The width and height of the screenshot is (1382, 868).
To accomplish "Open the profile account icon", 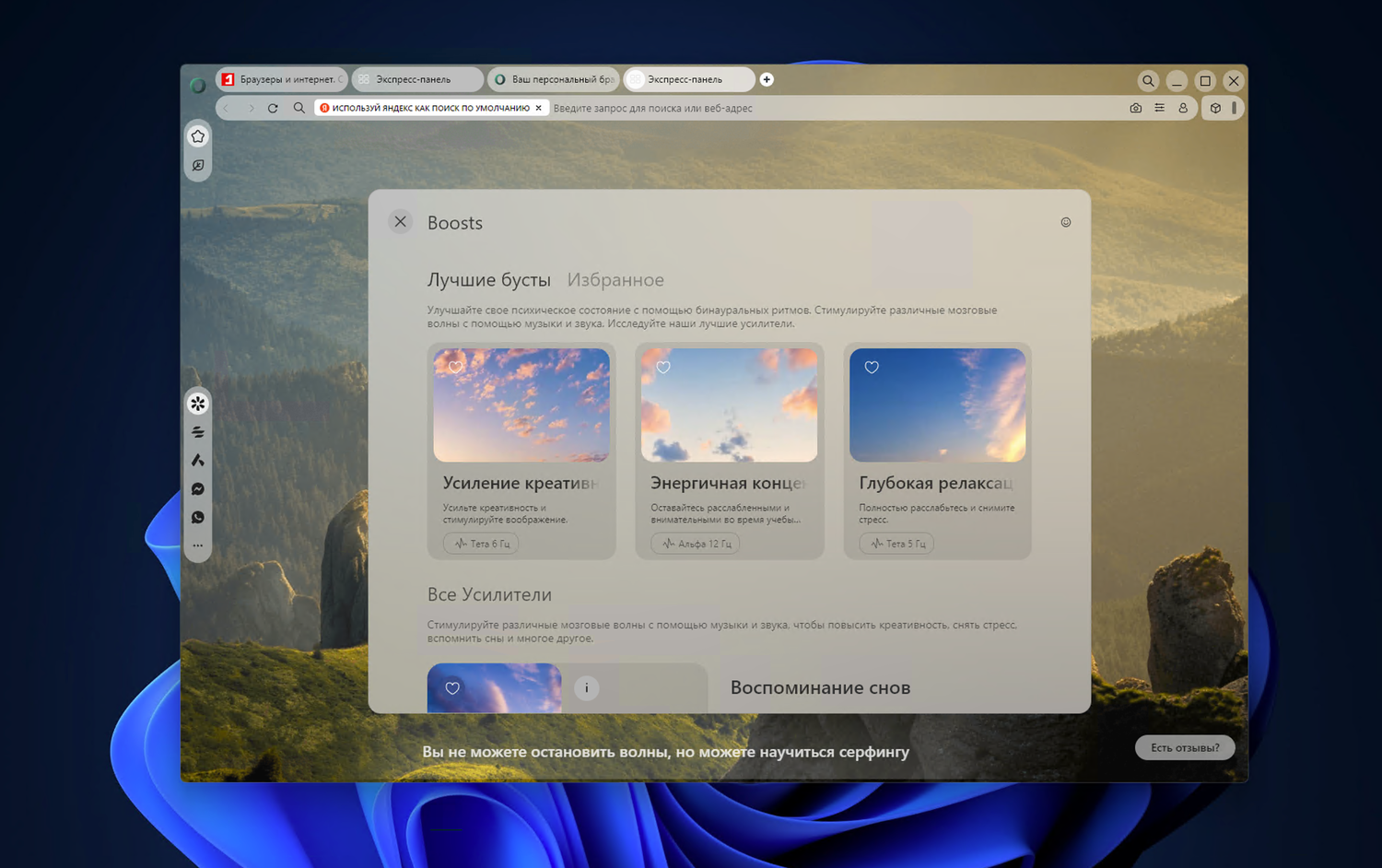I will [1184, 108].
